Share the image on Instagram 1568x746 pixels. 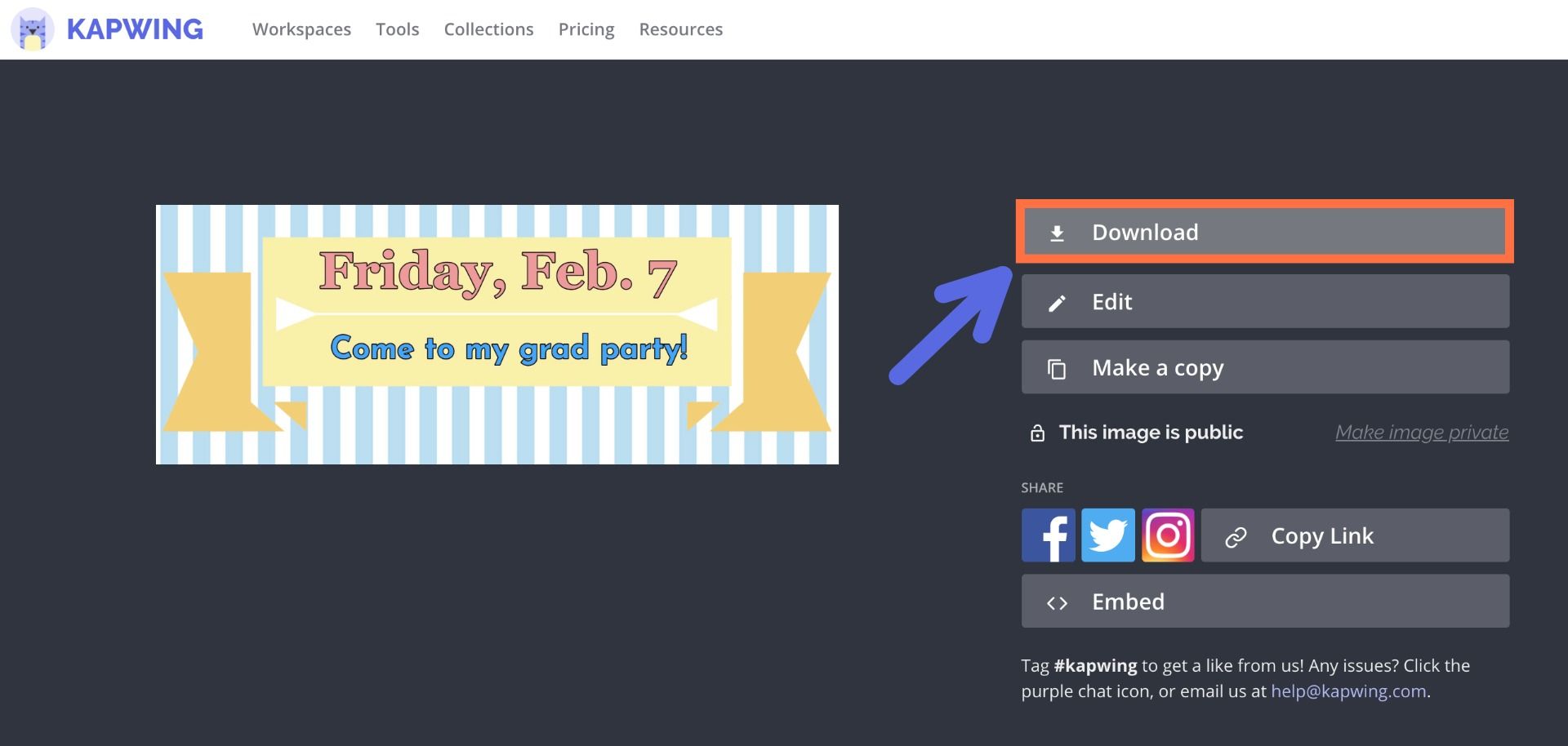(x=1168, y=535)
